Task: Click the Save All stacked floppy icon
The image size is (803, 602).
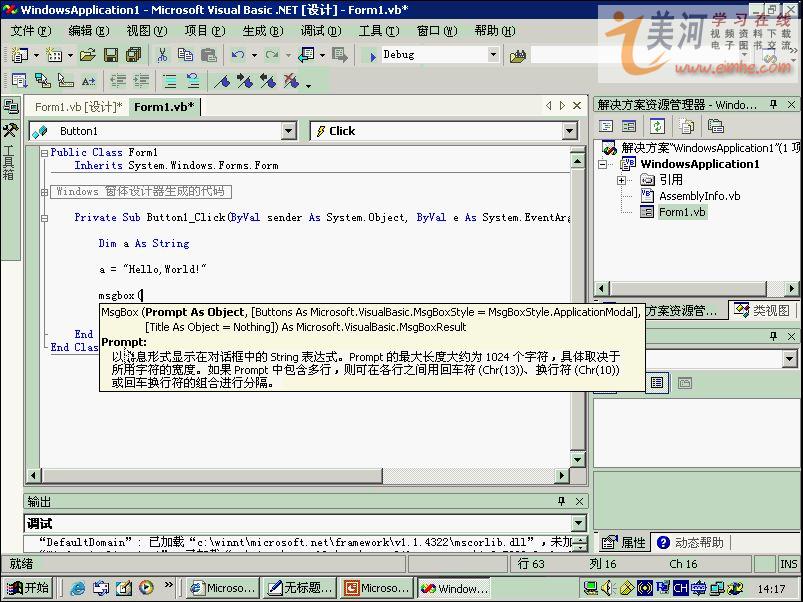Action: [x=134, y=55]
